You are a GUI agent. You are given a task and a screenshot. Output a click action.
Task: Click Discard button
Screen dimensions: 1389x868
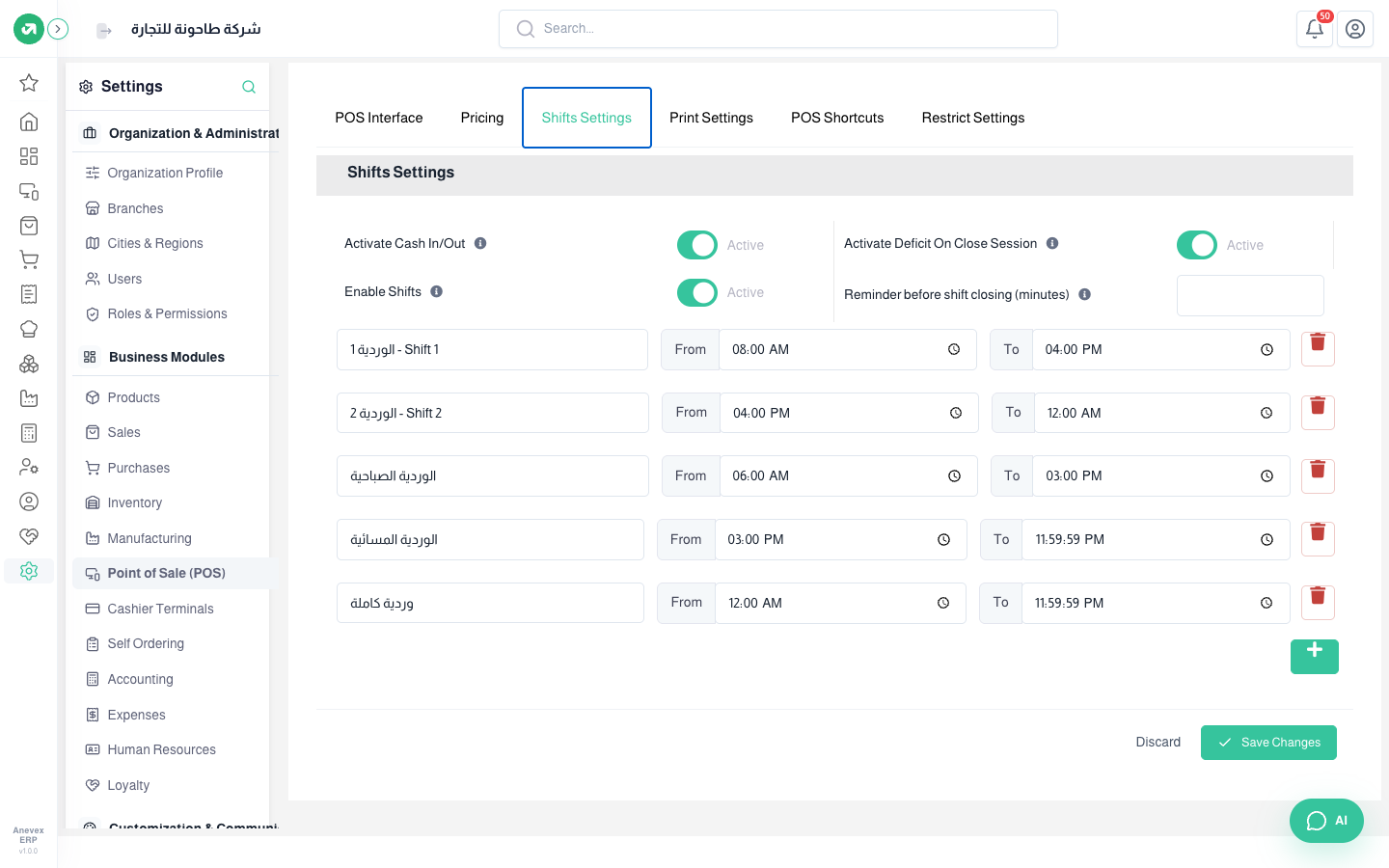point(1158,743)
